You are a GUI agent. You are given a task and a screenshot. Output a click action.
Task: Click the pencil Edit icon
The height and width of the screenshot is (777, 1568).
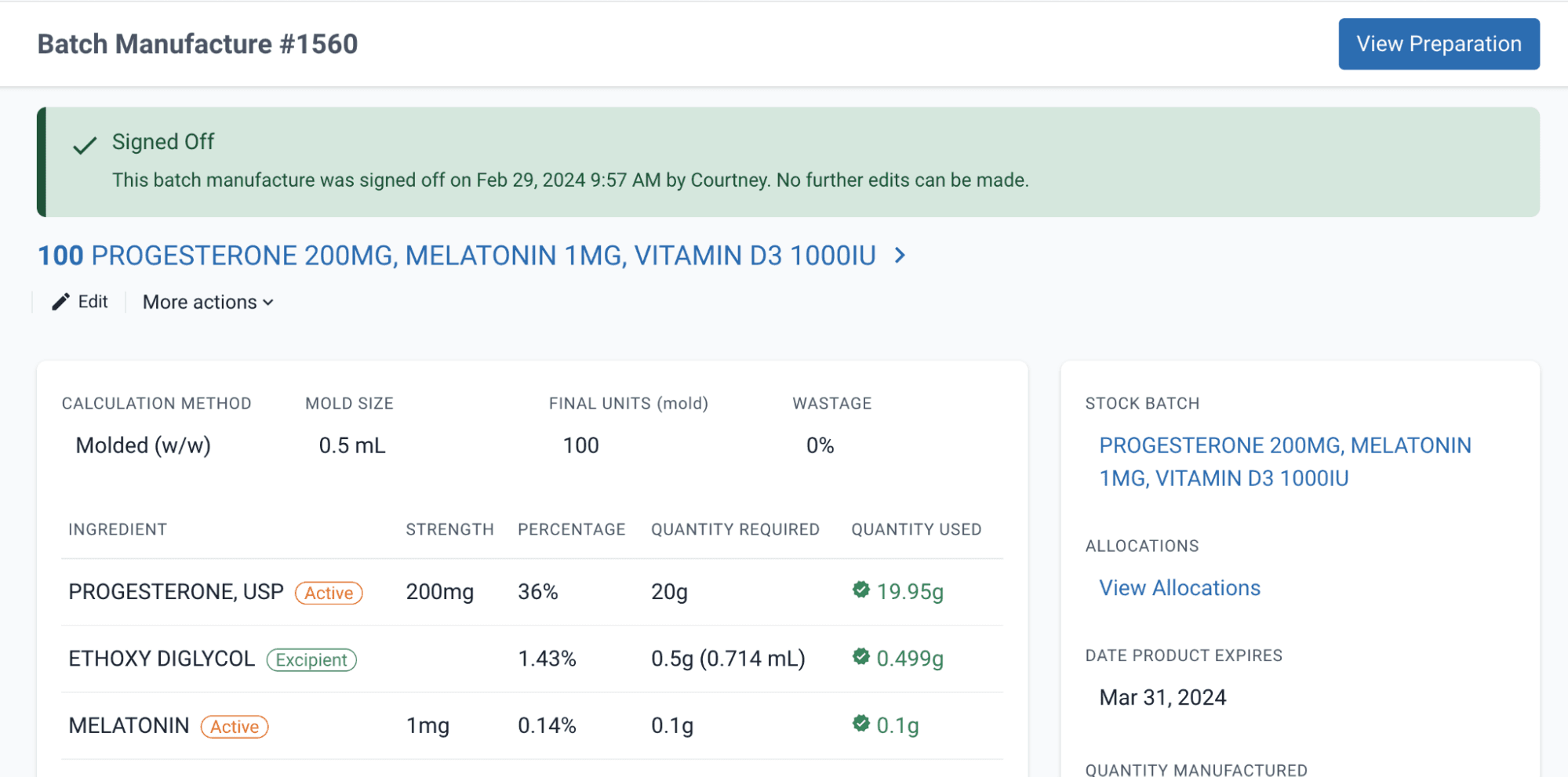point(60,302)
